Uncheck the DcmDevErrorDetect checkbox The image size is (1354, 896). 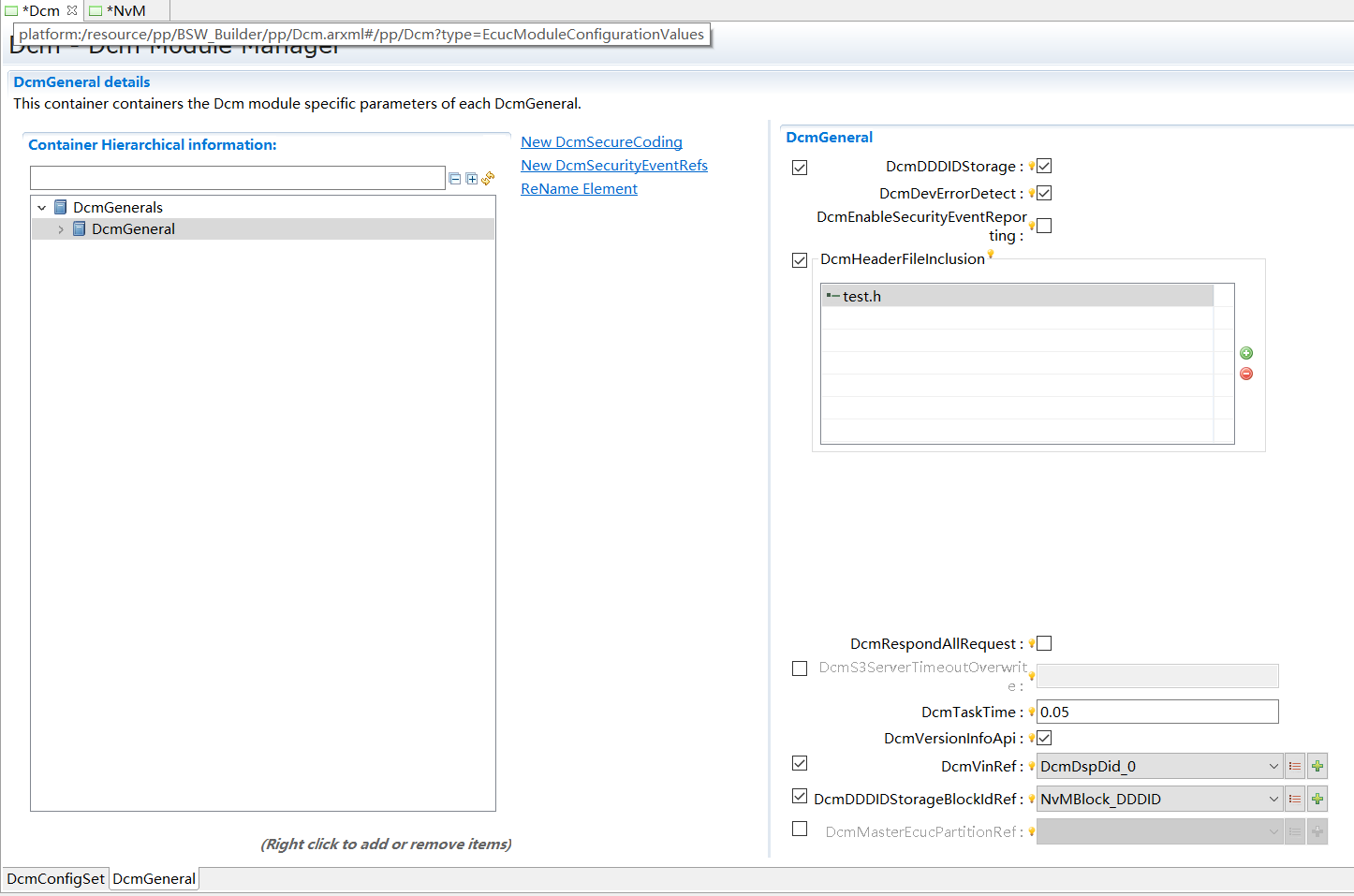pyautogui.click(x=1044, y=193)
